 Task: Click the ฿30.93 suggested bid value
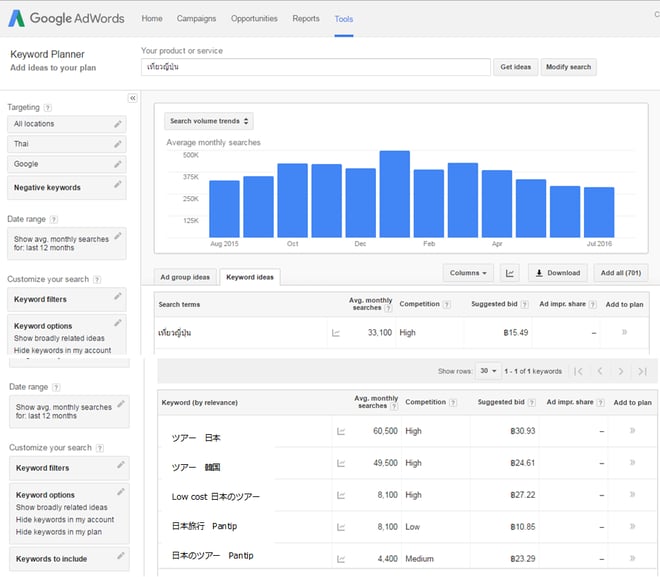pos(523,431)
